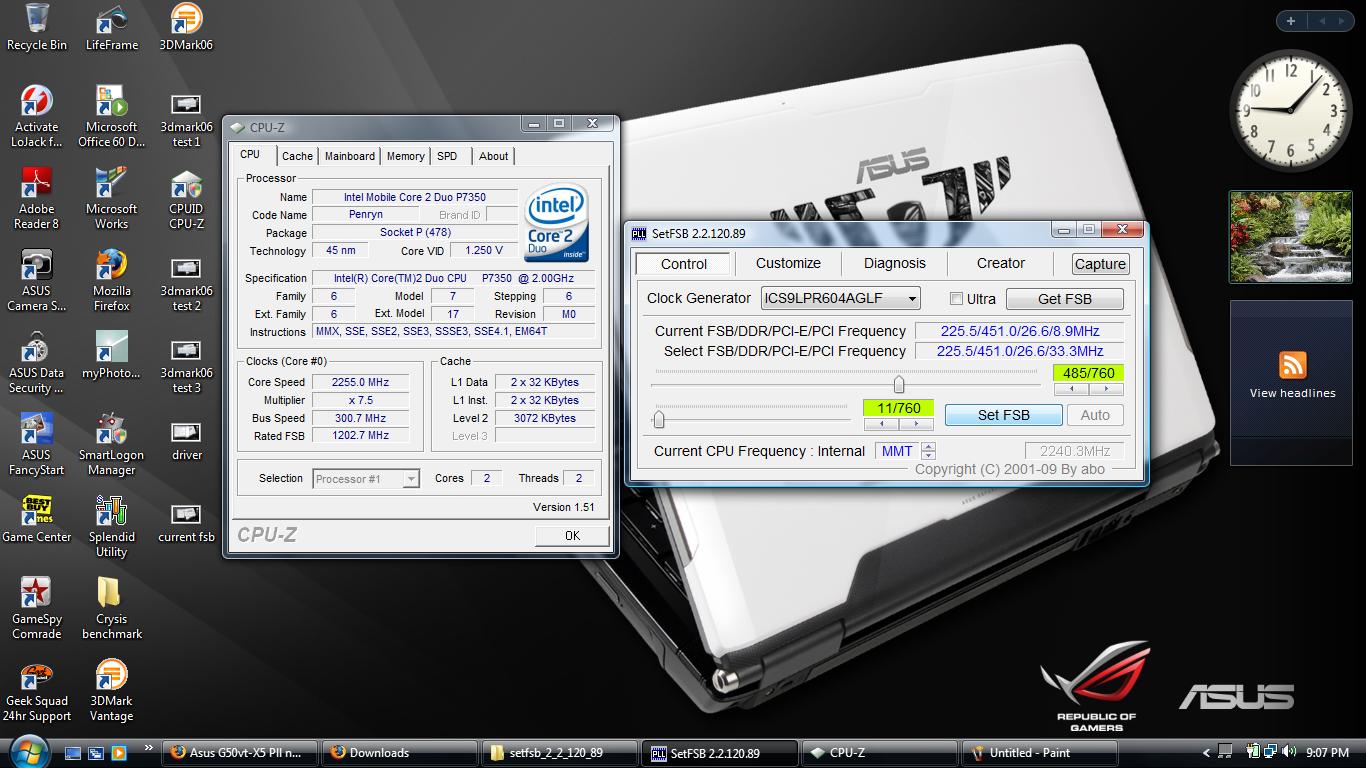Select the 3dmark06 test 1 file icon
The height and width of the screenshot is (768, 1366).
[x=186, y=117]
